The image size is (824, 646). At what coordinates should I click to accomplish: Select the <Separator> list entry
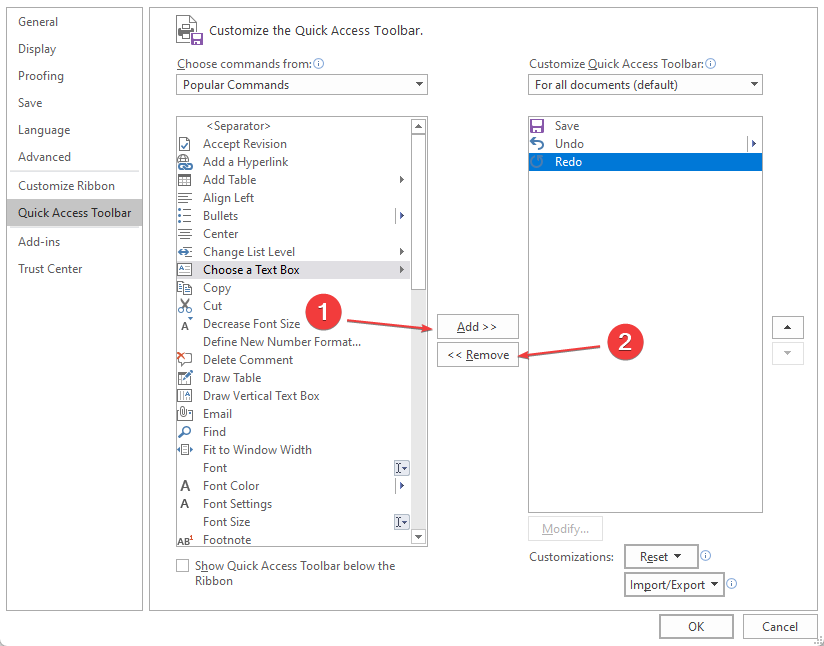[x=293, y=126]
